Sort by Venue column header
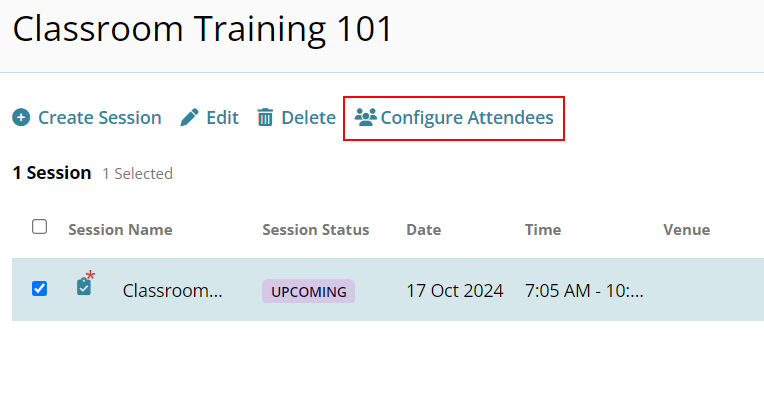The image size is (764, 394). [687, 229]
